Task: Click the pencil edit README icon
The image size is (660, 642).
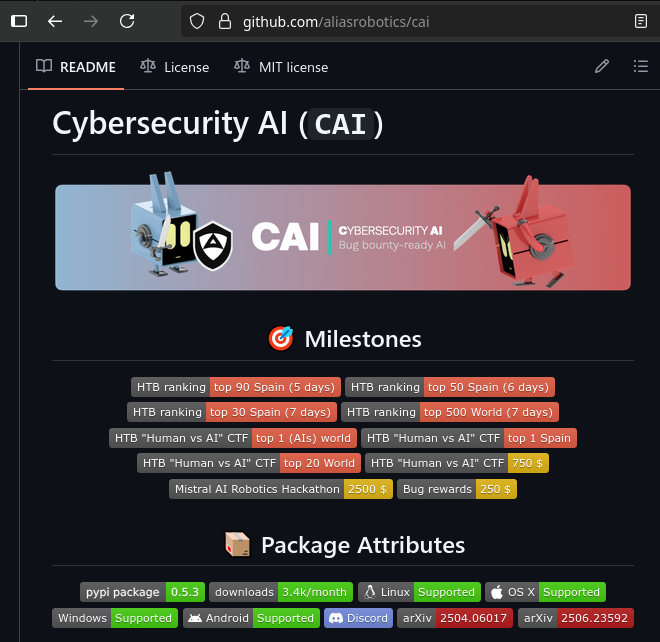Action: (x=602, y=66)
